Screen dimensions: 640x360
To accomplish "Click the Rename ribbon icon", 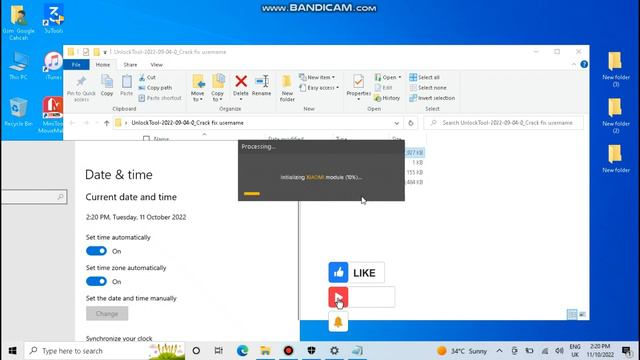I will pyautogui.click(x=262, y=85).
